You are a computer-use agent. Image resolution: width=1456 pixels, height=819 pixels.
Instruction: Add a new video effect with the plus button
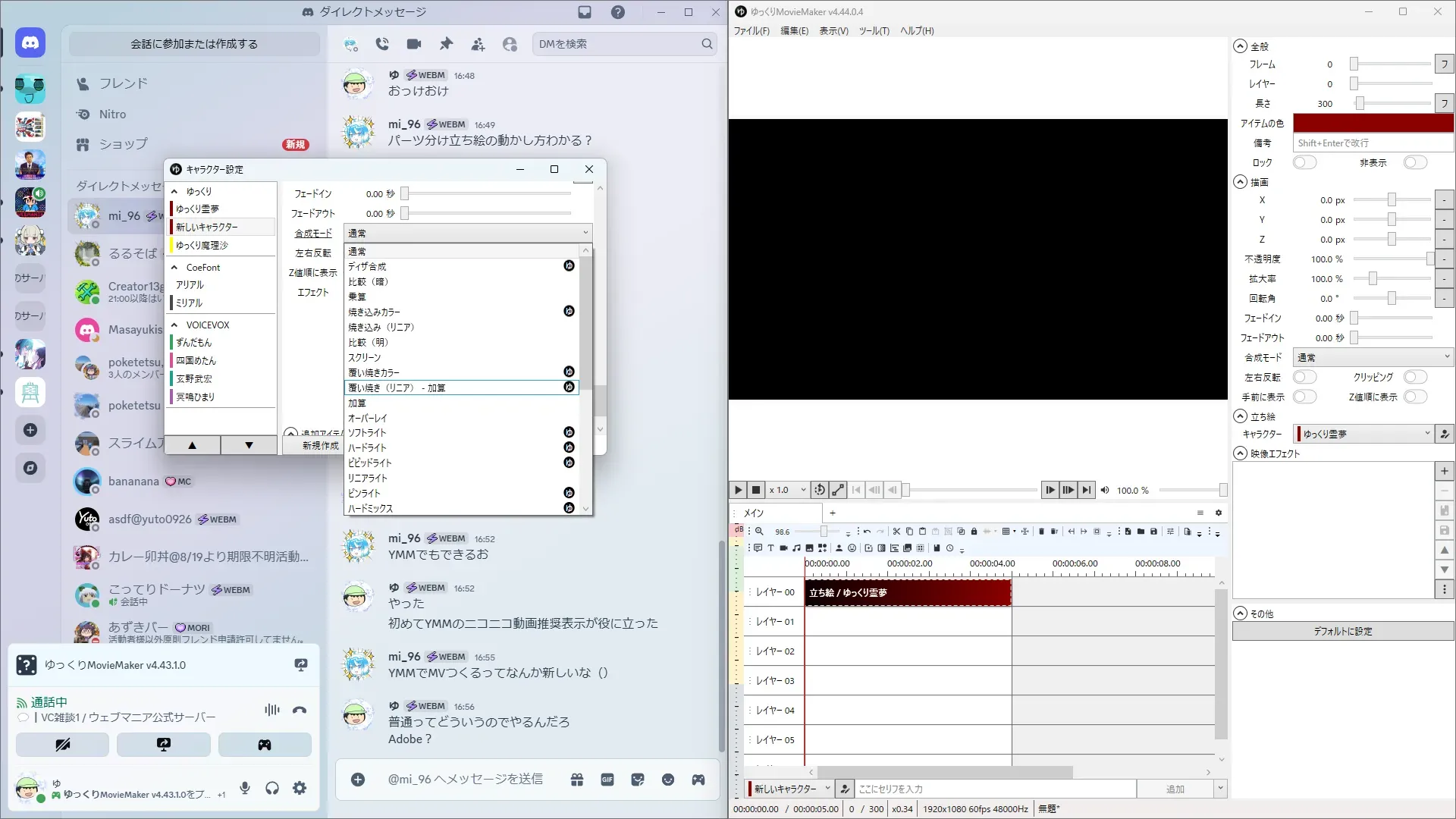coord(1444,471)
